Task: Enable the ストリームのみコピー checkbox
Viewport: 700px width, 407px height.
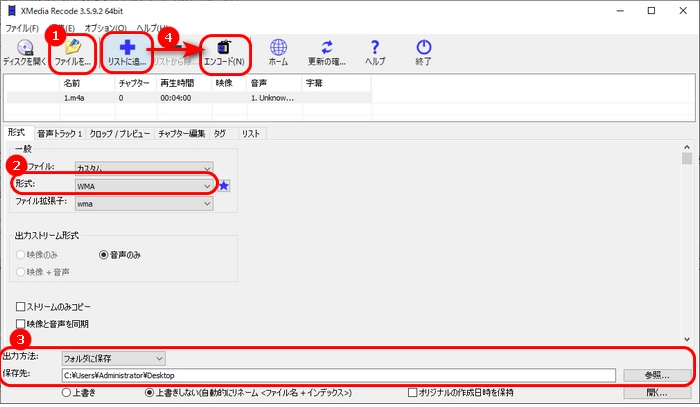Action: click(x=21, y=306)
